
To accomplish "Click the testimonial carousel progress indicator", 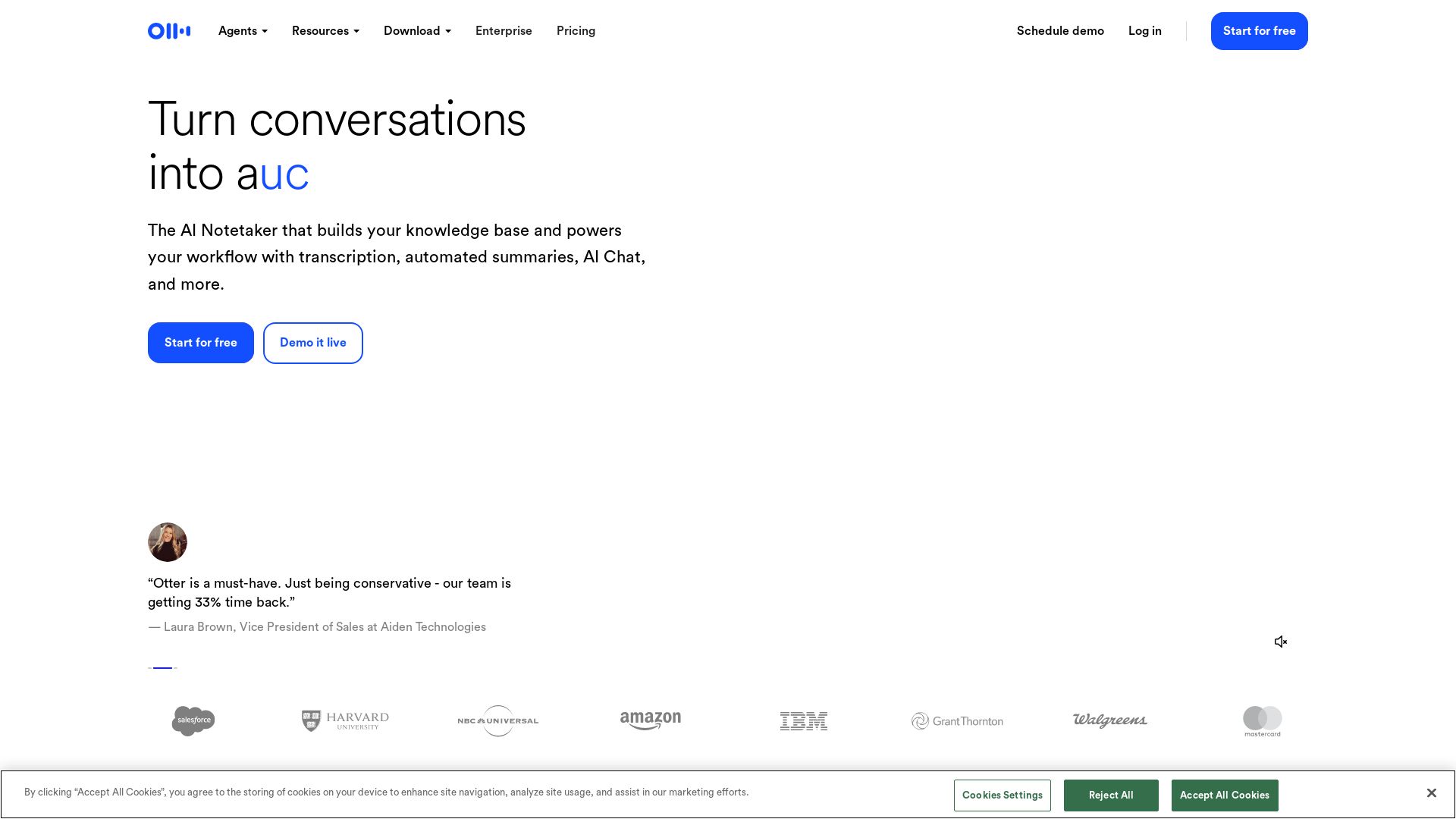I will tap(162, 668).
